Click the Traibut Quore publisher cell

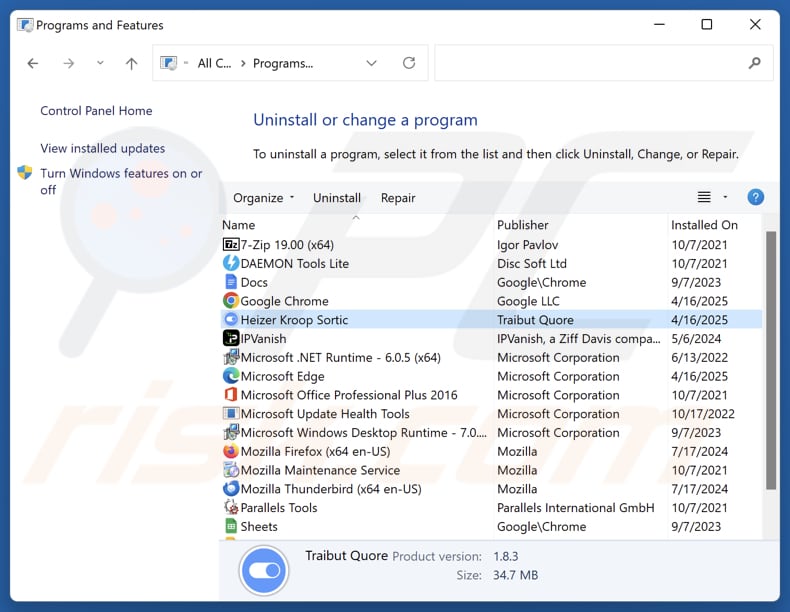click(x=535, y=320)
